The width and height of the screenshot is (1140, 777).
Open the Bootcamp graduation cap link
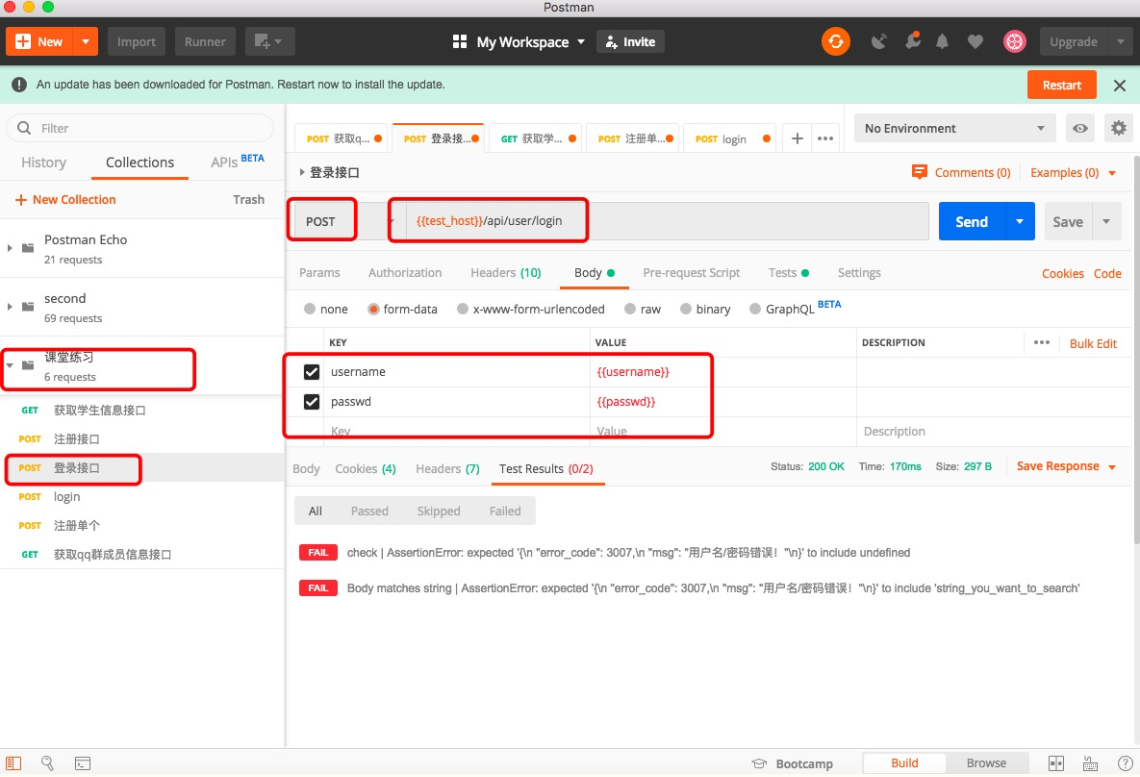pyautogui.click(x=792, y=763)
